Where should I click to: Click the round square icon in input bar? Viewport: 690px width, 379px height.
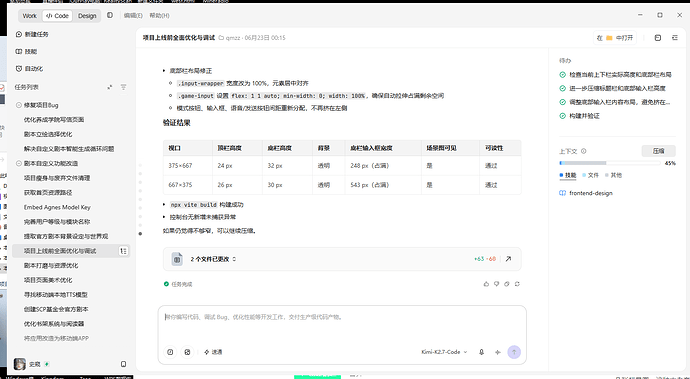pos(187,352)
